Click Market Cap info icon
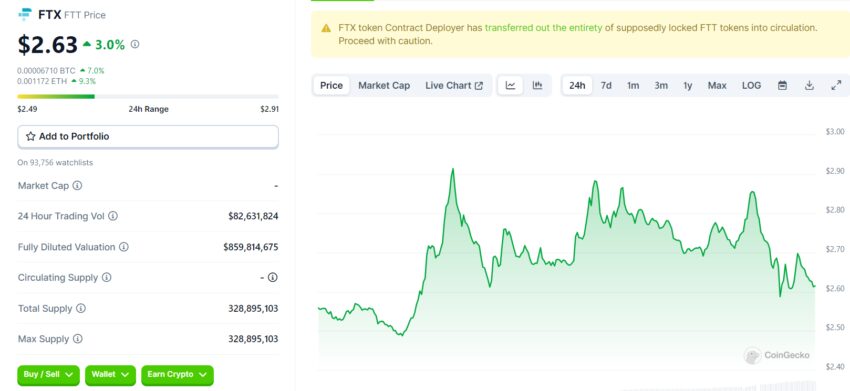Image resolution: width=850 pixels, height=391 pixels. tap(78, 185)
